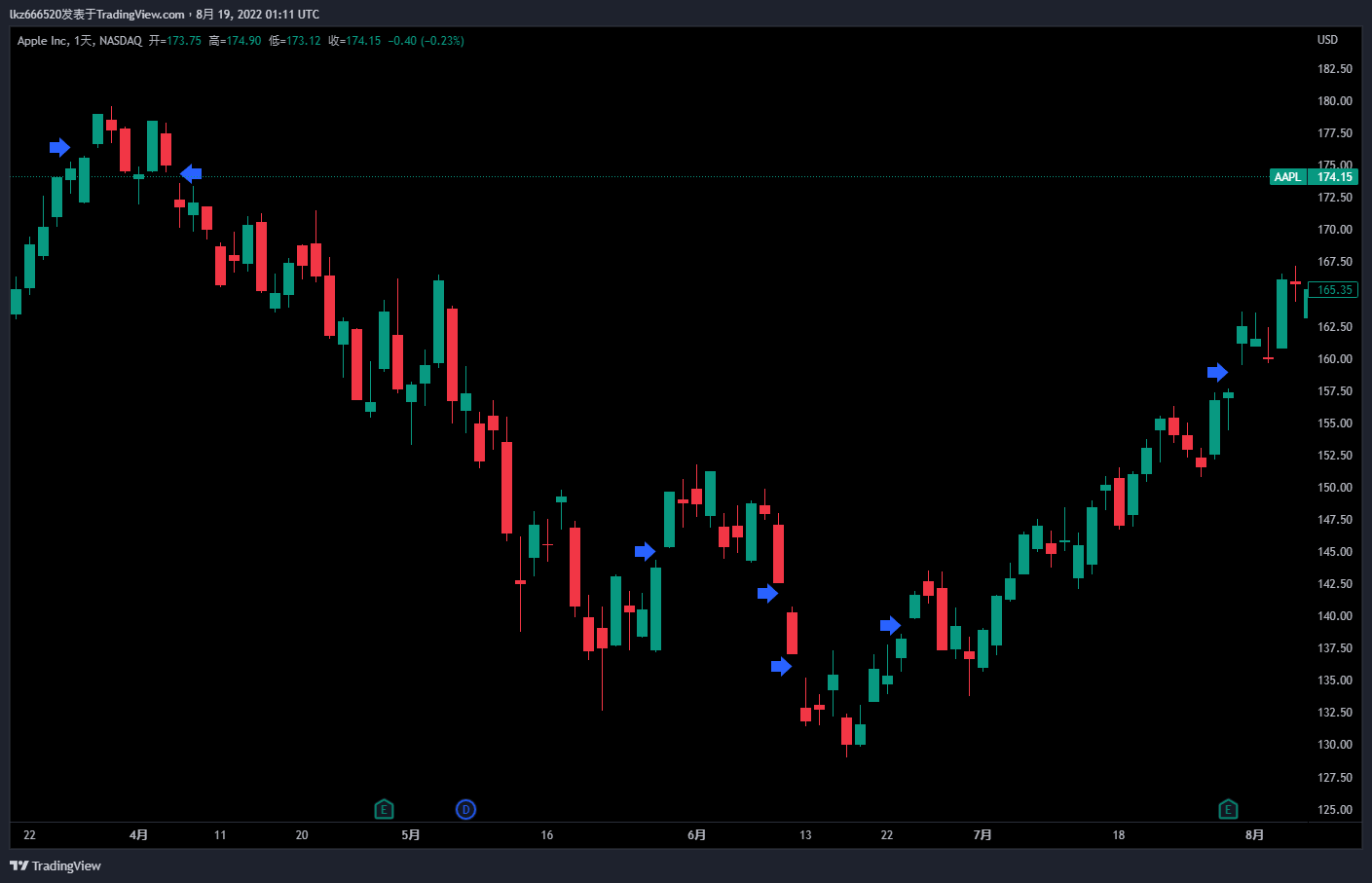This screenshot has width=1372, height=883.
Task: Click the 4月 date label
Action: click(x=138, y=834)
